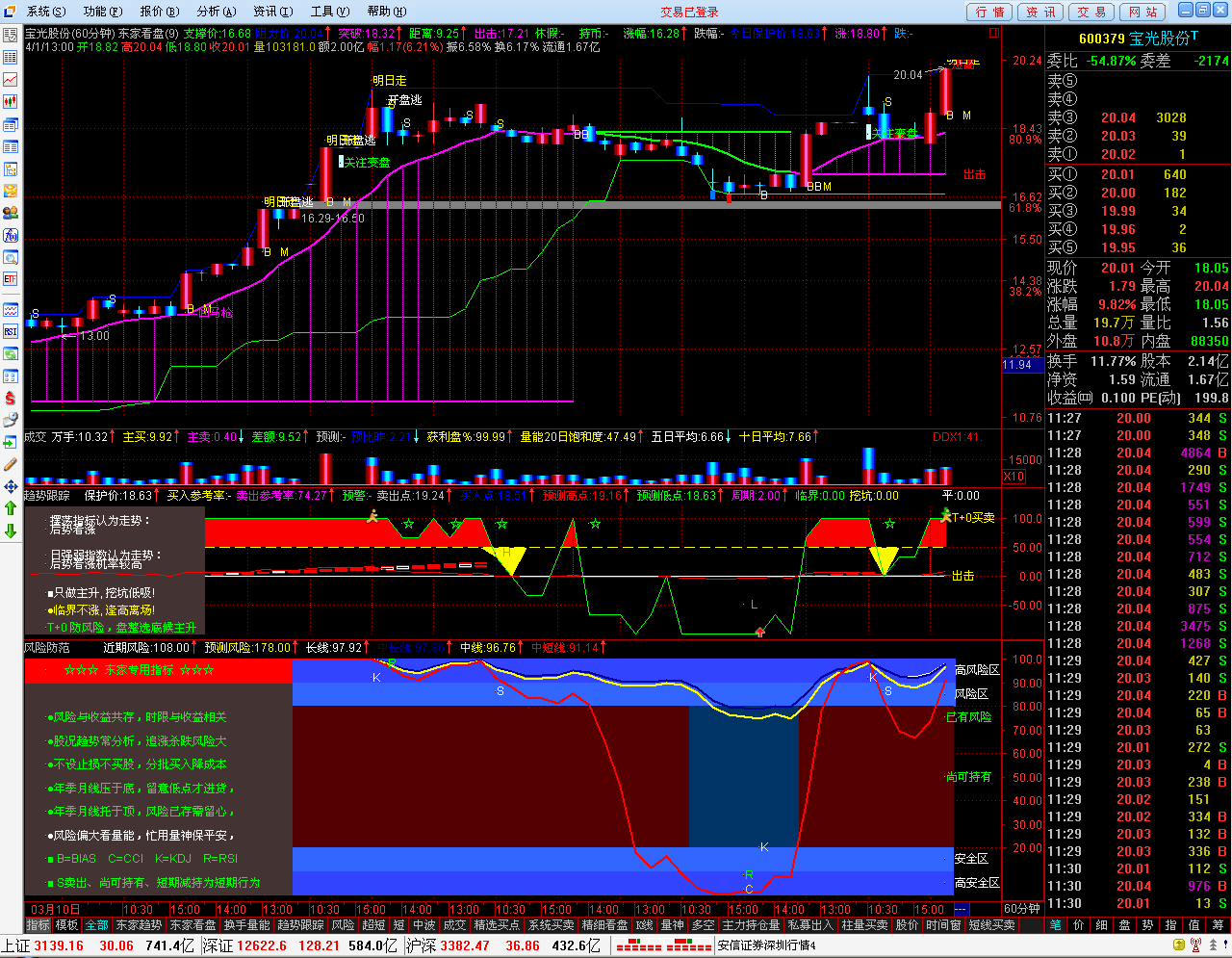This screenshot has width=1232, height=958.
Task: Select the 短线买卖 indicator tab
Action: pos(992,925)
